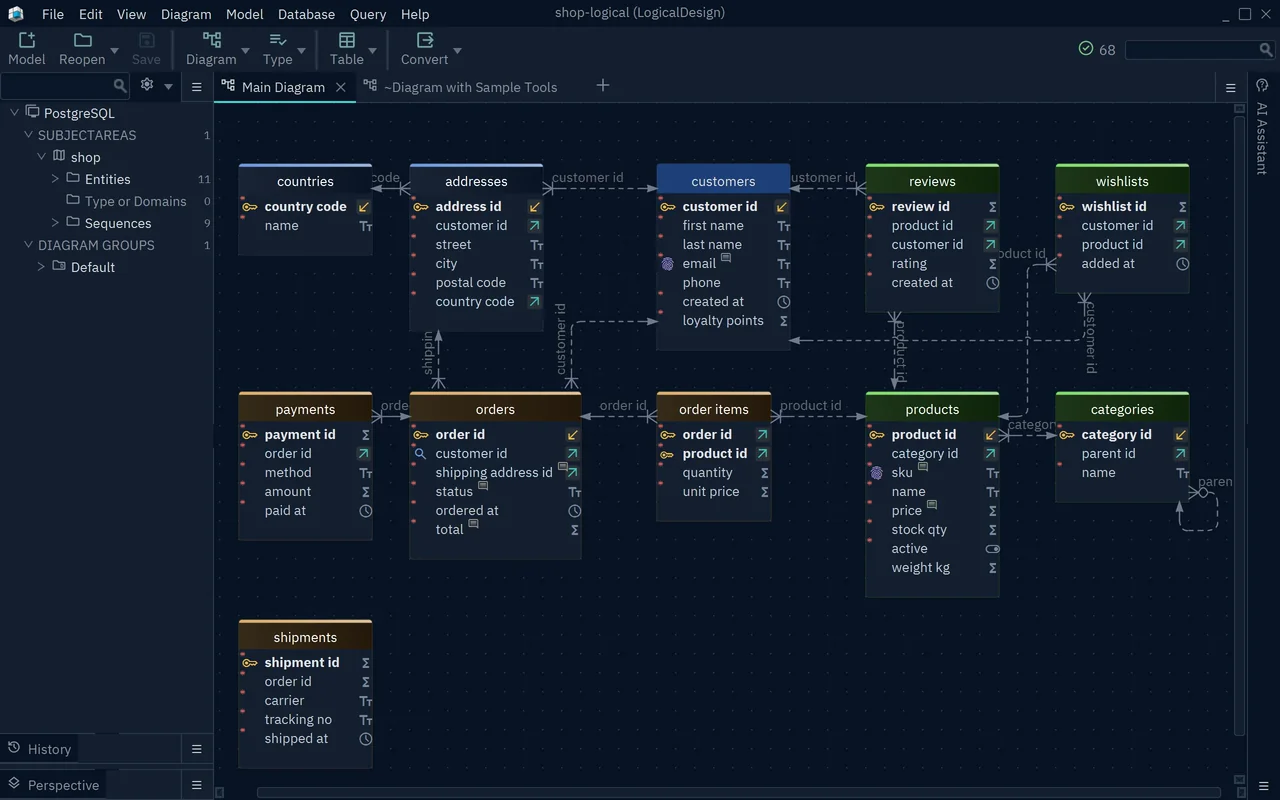Expand the Sequences folder
Viewport: 1280px width, 800px height.
click(x=55, y=223)
